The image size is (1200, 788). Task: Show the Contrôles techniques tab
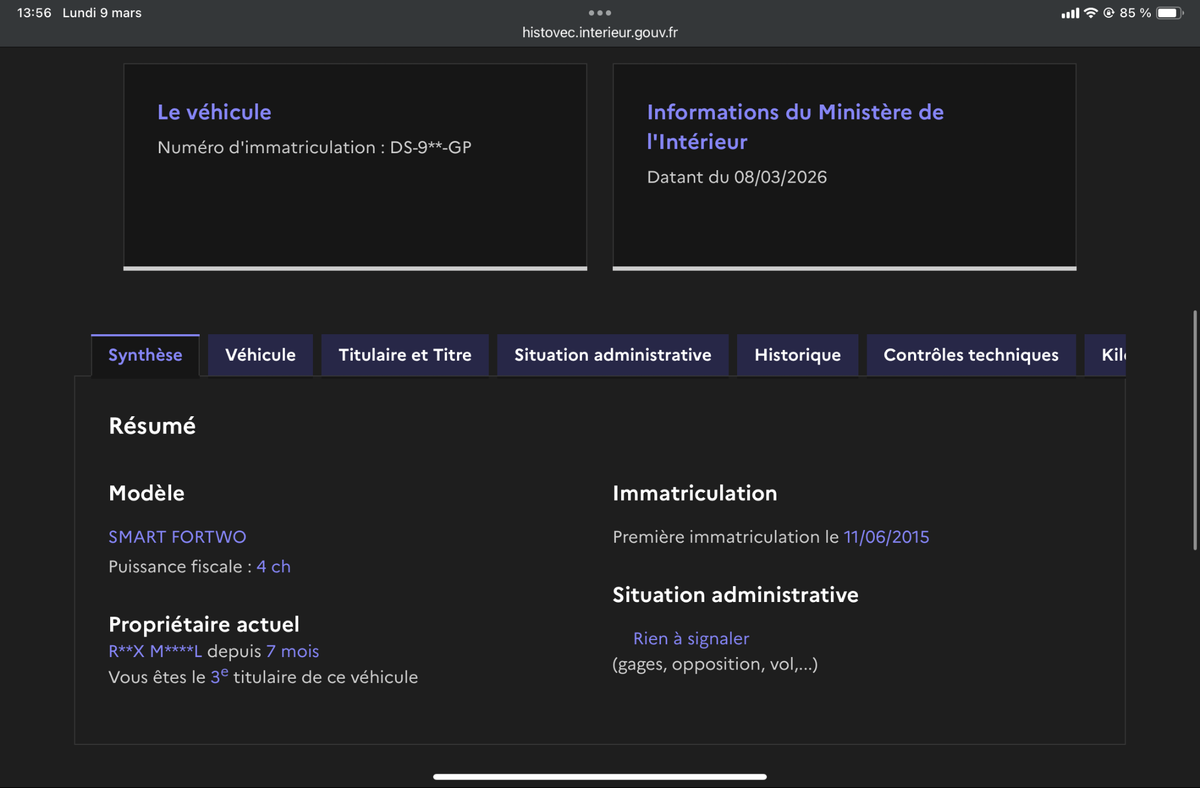pyautogui.click(x=971, y=355)
